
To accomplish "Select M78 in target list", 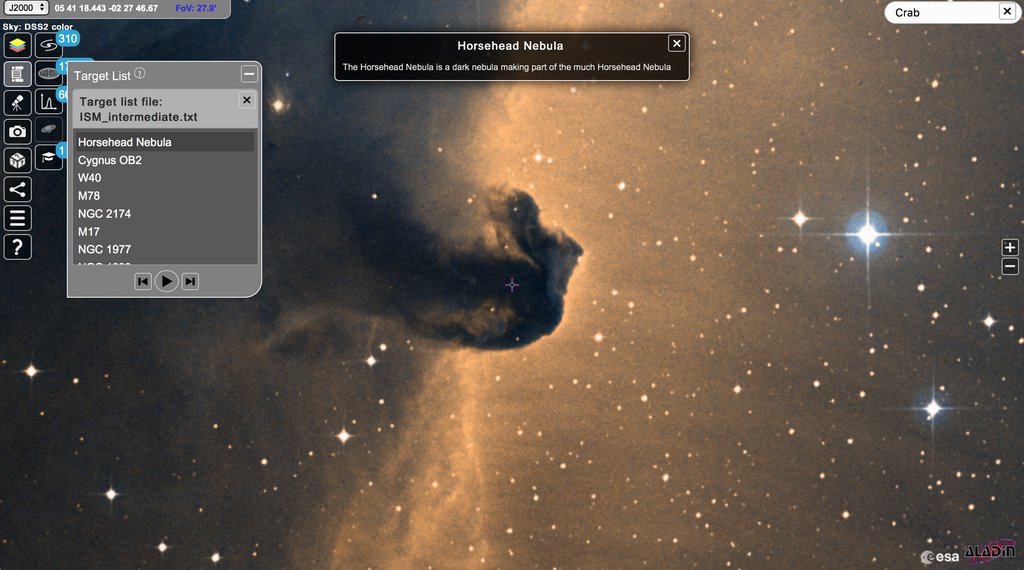I will click(165, 196).
